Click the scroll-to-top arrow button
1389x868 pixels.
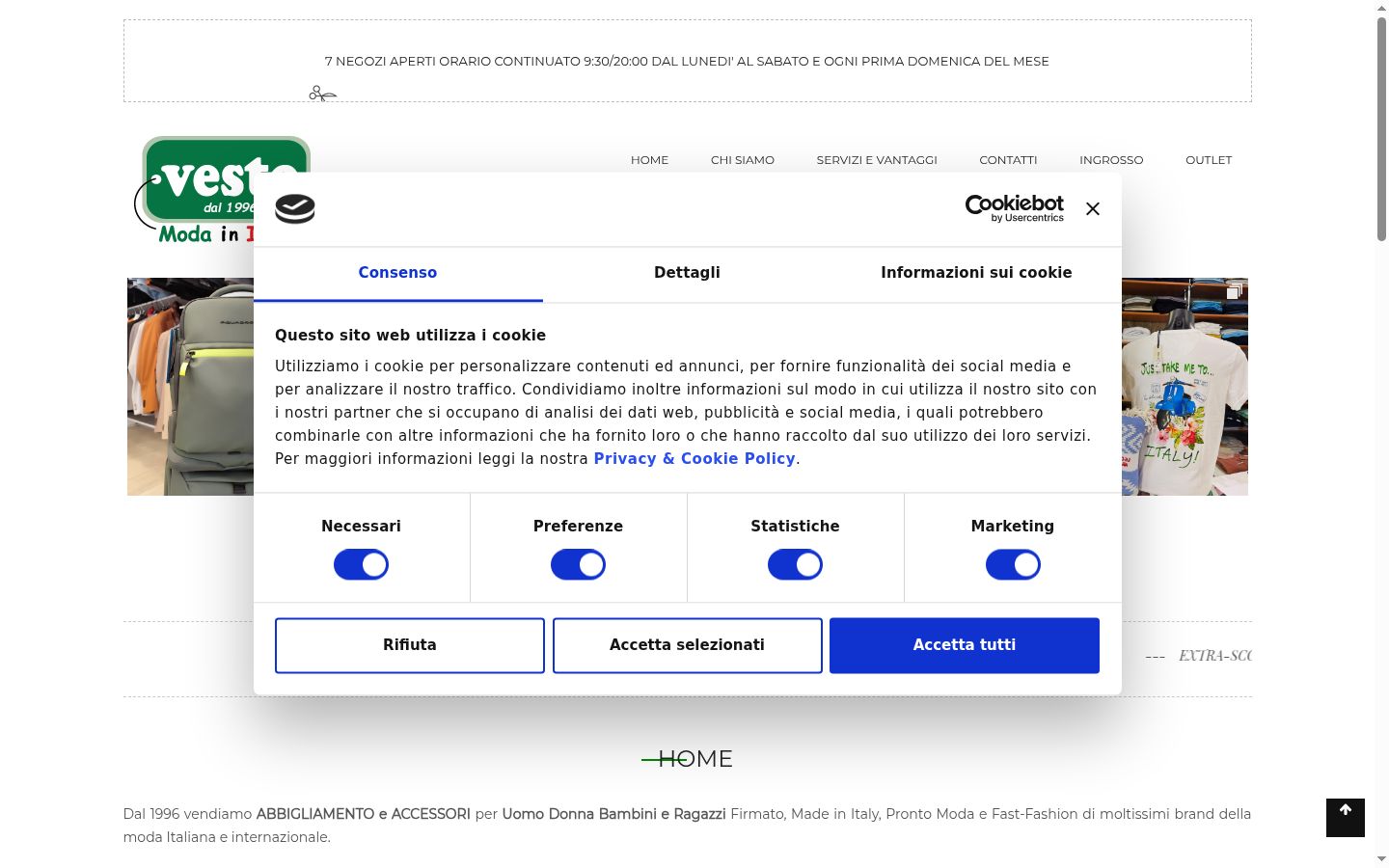click(x=1345, y=818)
